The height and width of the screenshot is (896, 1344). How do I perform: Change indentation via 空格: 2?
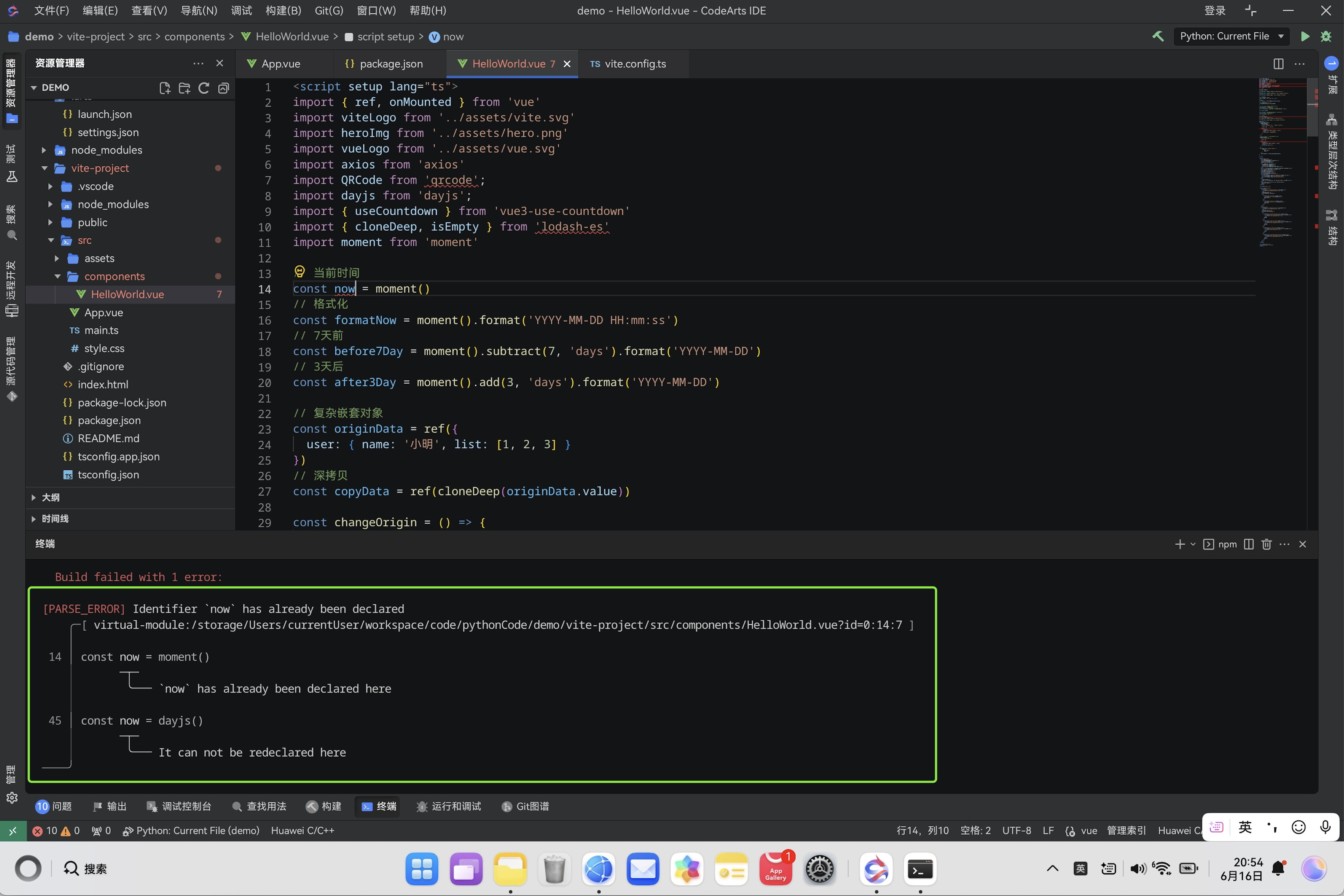975,830
